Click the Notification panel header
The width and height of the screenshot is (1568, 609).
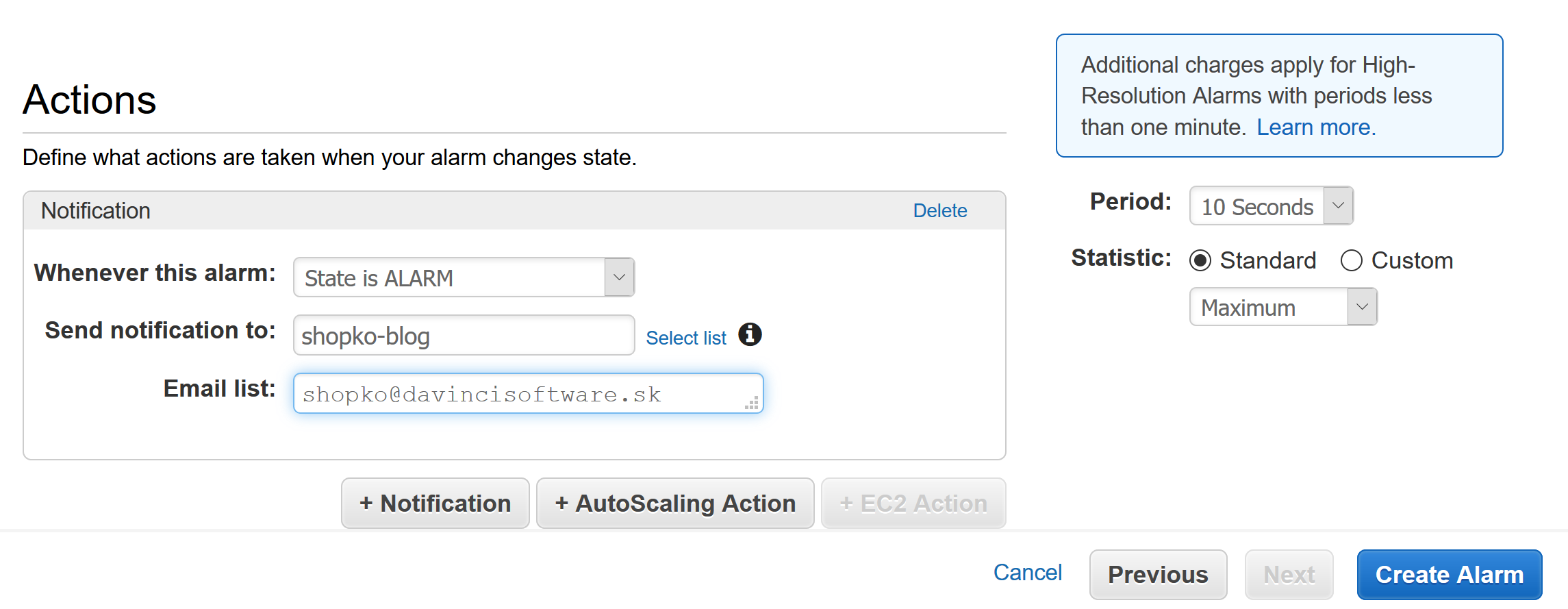click(514, 210)
